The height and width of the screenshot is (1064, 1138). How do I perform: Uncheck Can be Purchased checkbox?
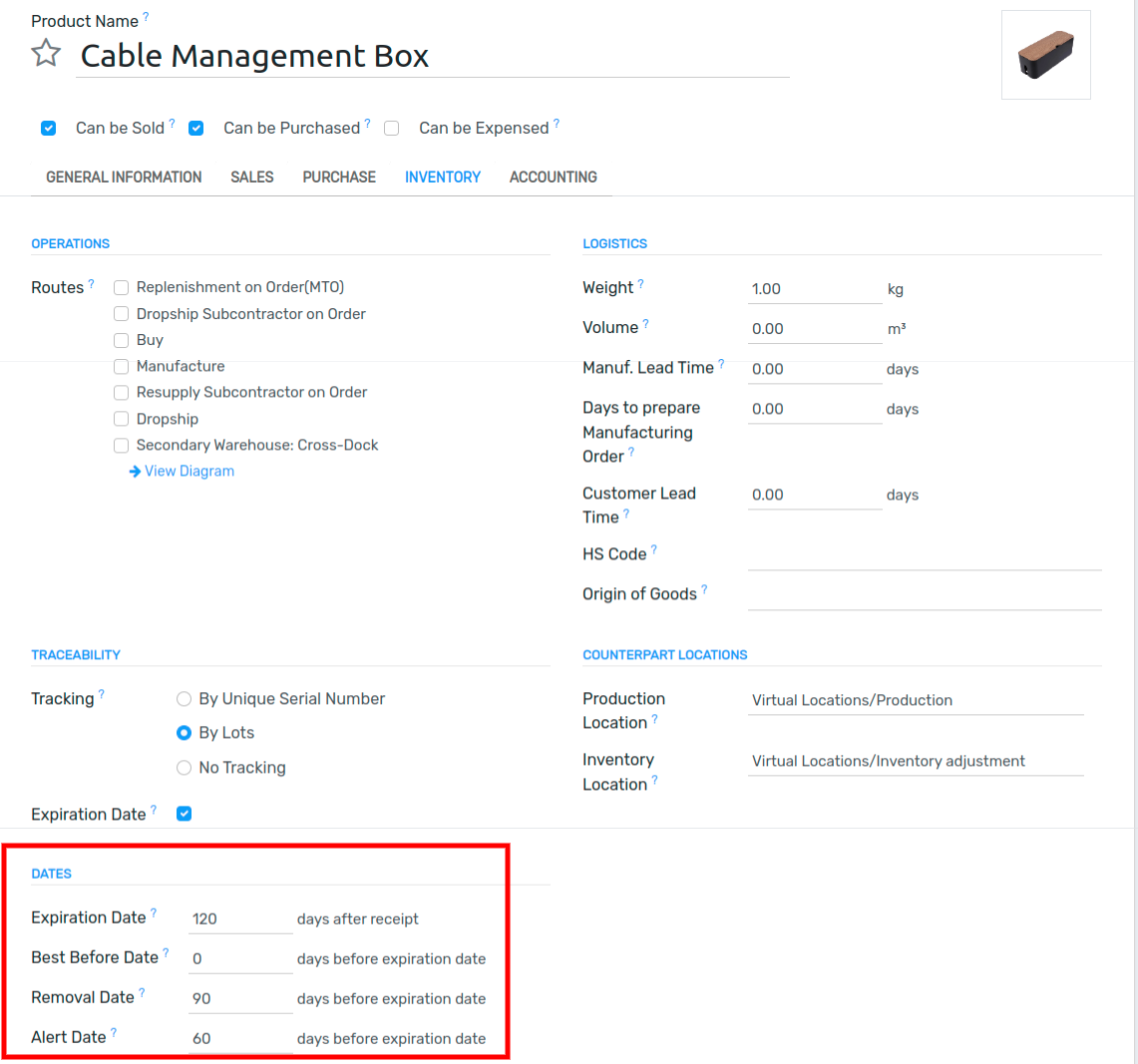click(x=195, y=129)
